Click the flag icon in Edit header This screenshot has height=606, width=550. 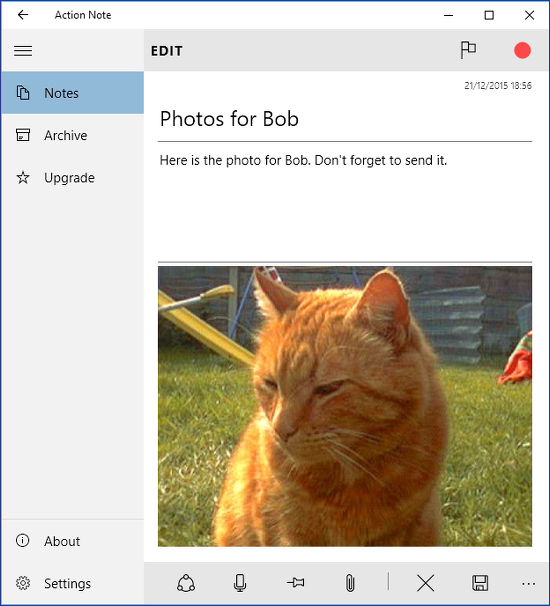[x=468, y=50]
